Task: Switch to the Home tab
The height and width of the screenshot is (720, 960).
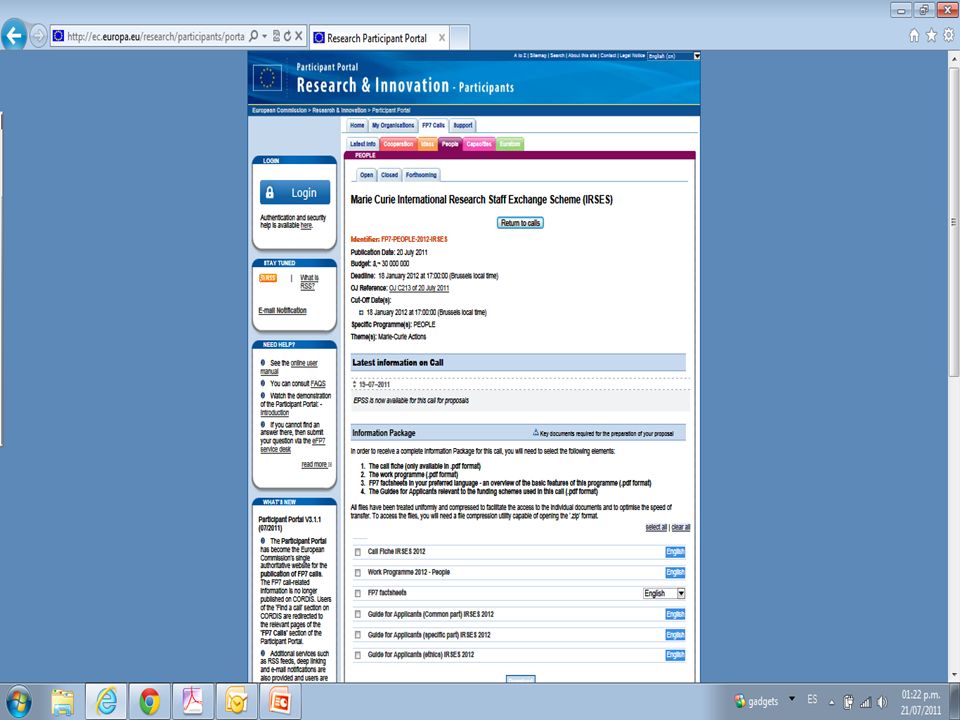Action: (x=357, y=126)
